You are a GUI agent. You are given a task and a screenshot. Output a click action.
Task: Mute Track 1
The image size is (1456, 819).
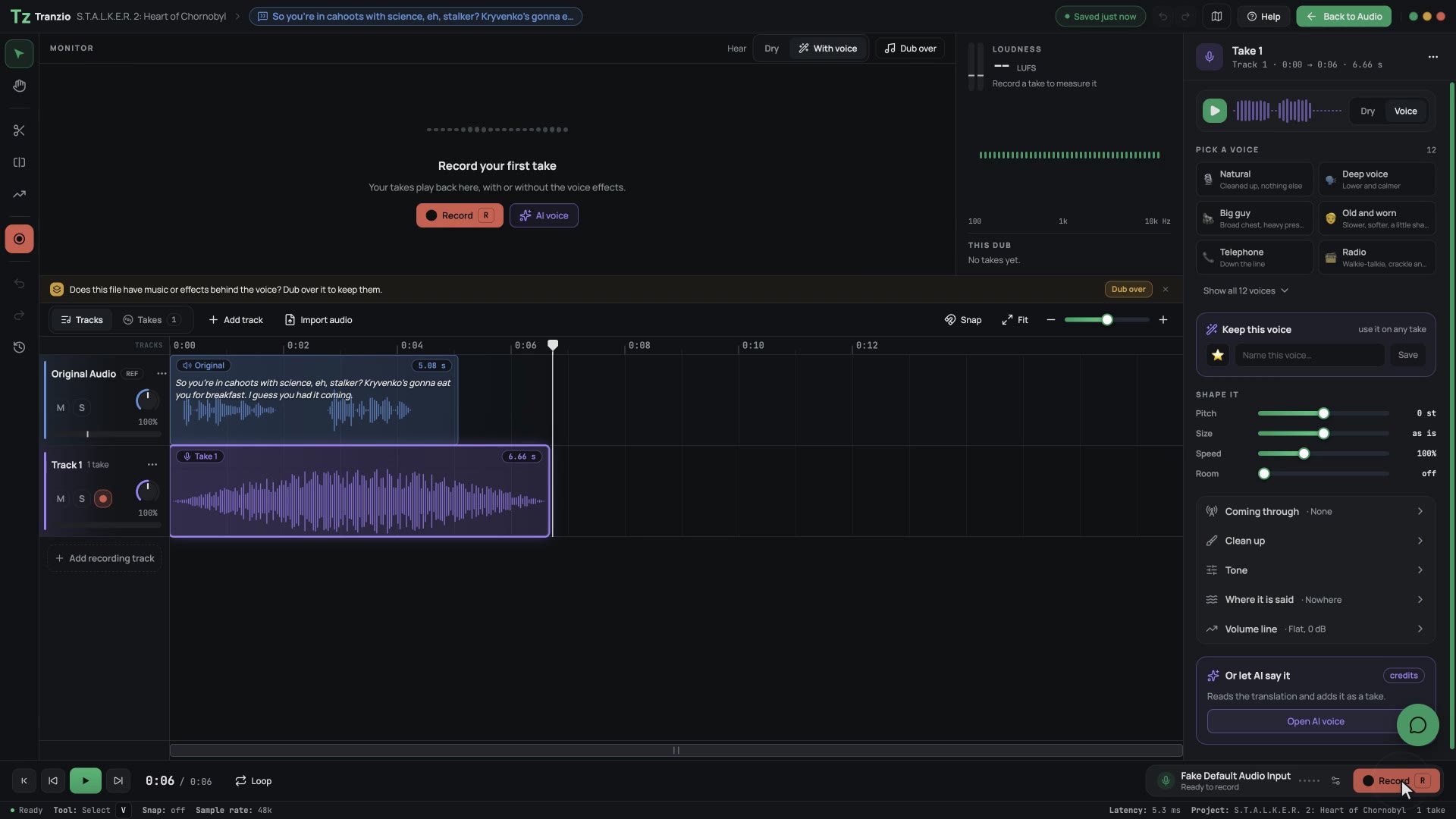pos(61,499)
